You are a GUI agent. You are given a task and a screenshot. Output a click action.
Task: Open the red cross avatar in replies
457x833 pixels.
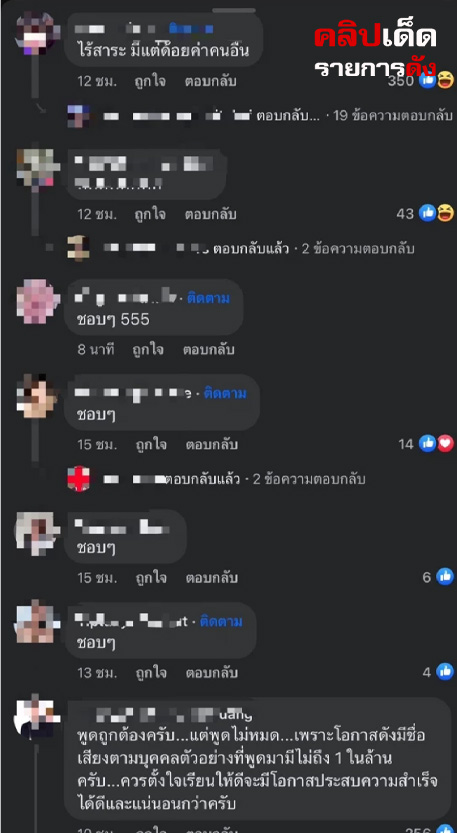point(79,480)
